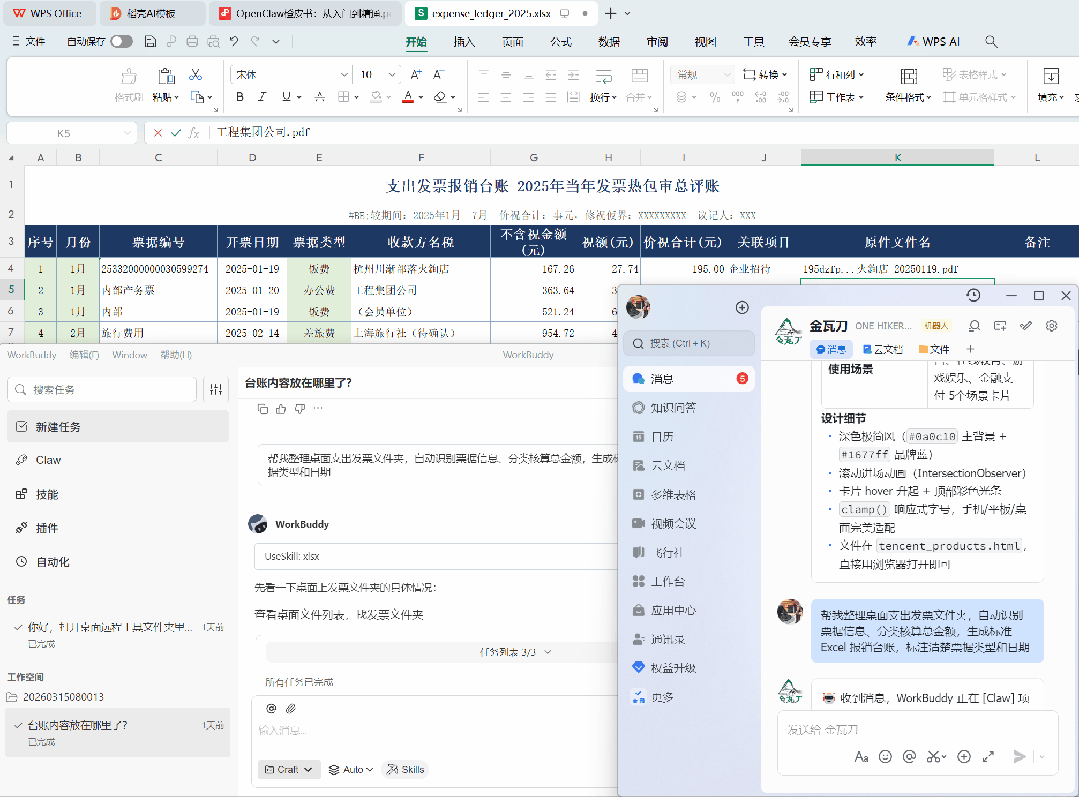Open the font size 10 dropdown

tap(392, 74)
